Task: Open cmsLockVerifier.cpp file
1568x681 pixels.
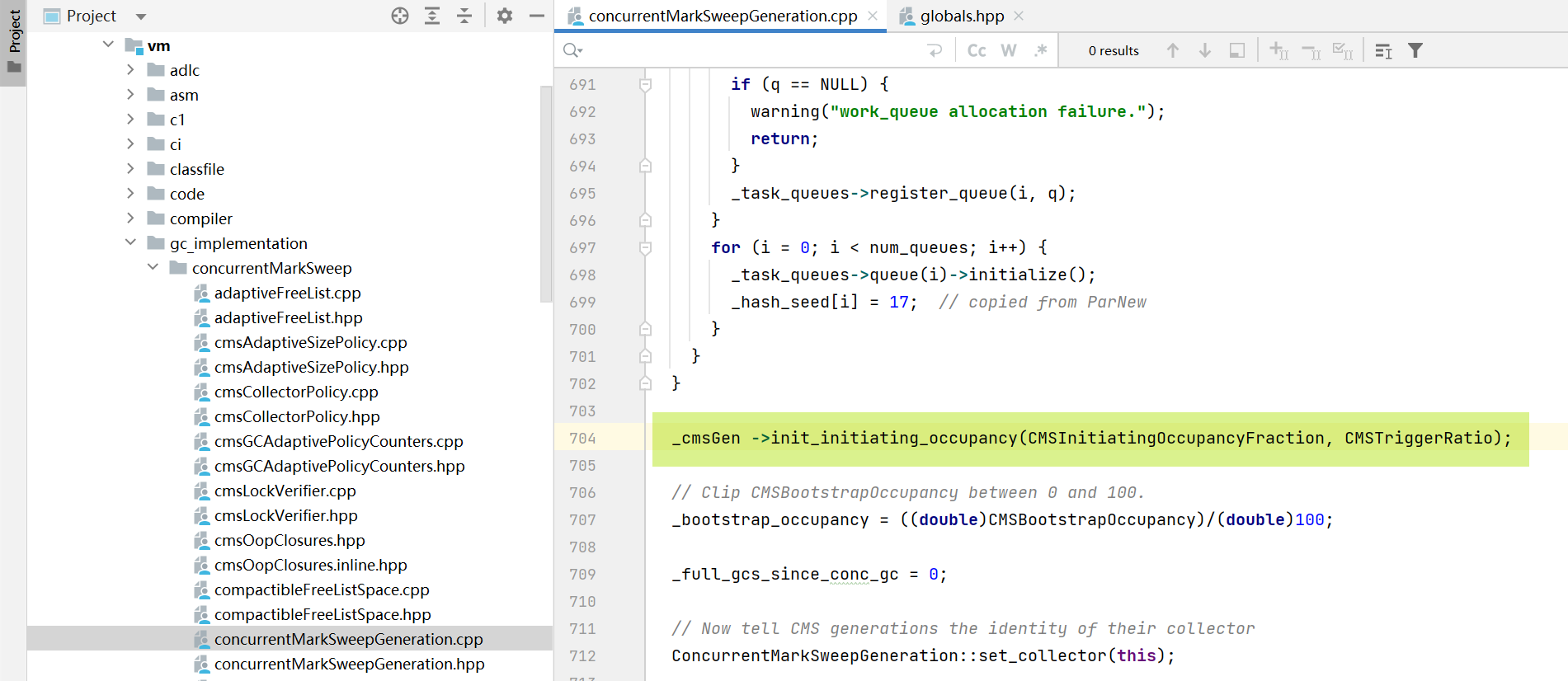Action: tap(285, 491)
